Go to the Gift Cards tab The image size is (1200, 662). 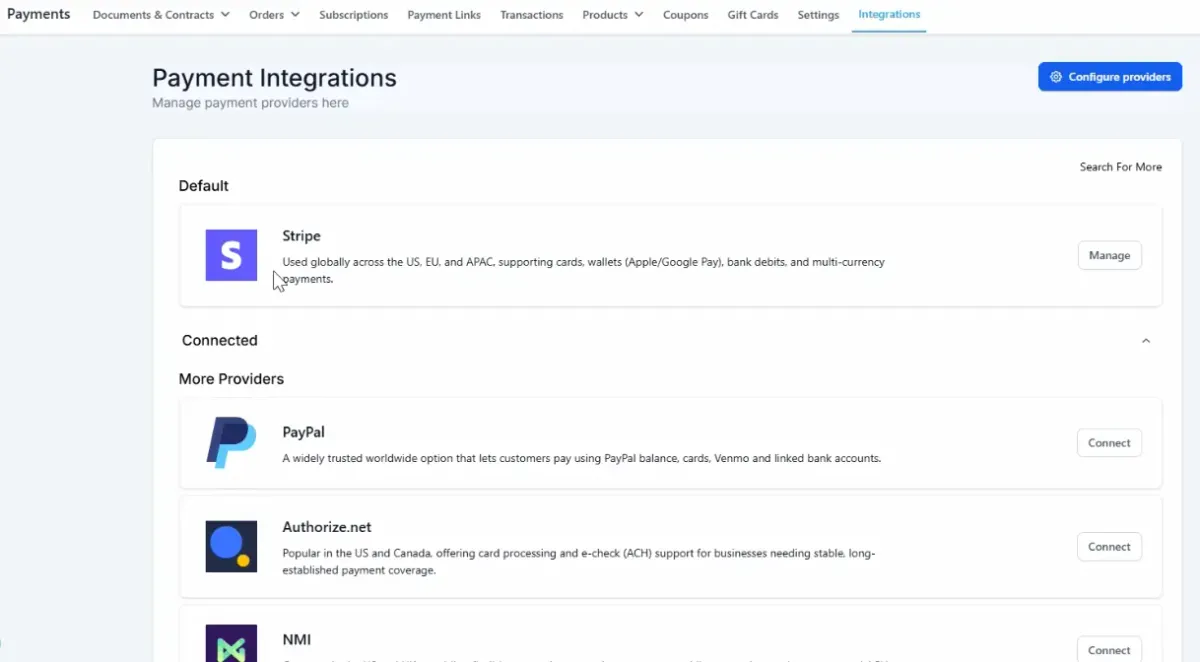(753, 15)
